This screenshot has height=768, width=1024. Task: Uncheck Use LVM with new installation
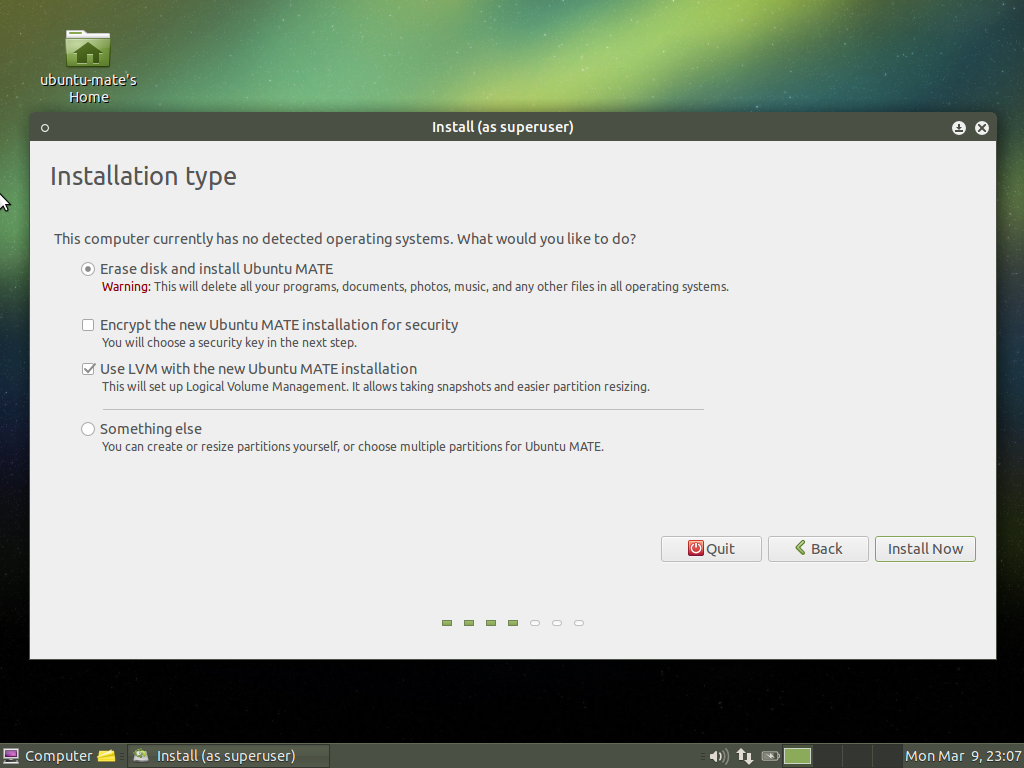point(249,369)
